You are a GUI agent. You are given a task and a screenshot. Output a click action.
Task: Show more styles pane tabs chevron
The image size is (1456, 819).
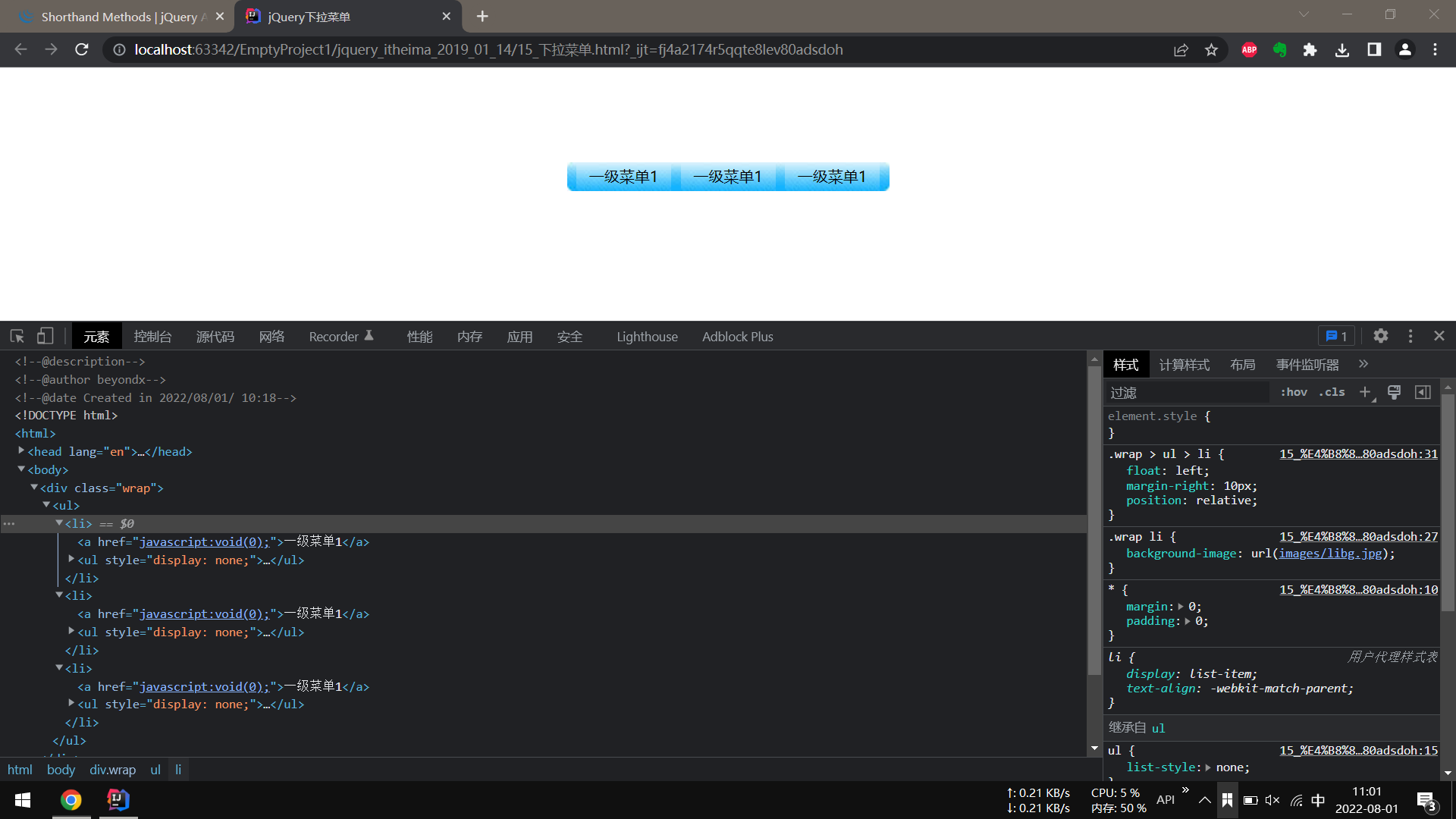pos(1363,364)
